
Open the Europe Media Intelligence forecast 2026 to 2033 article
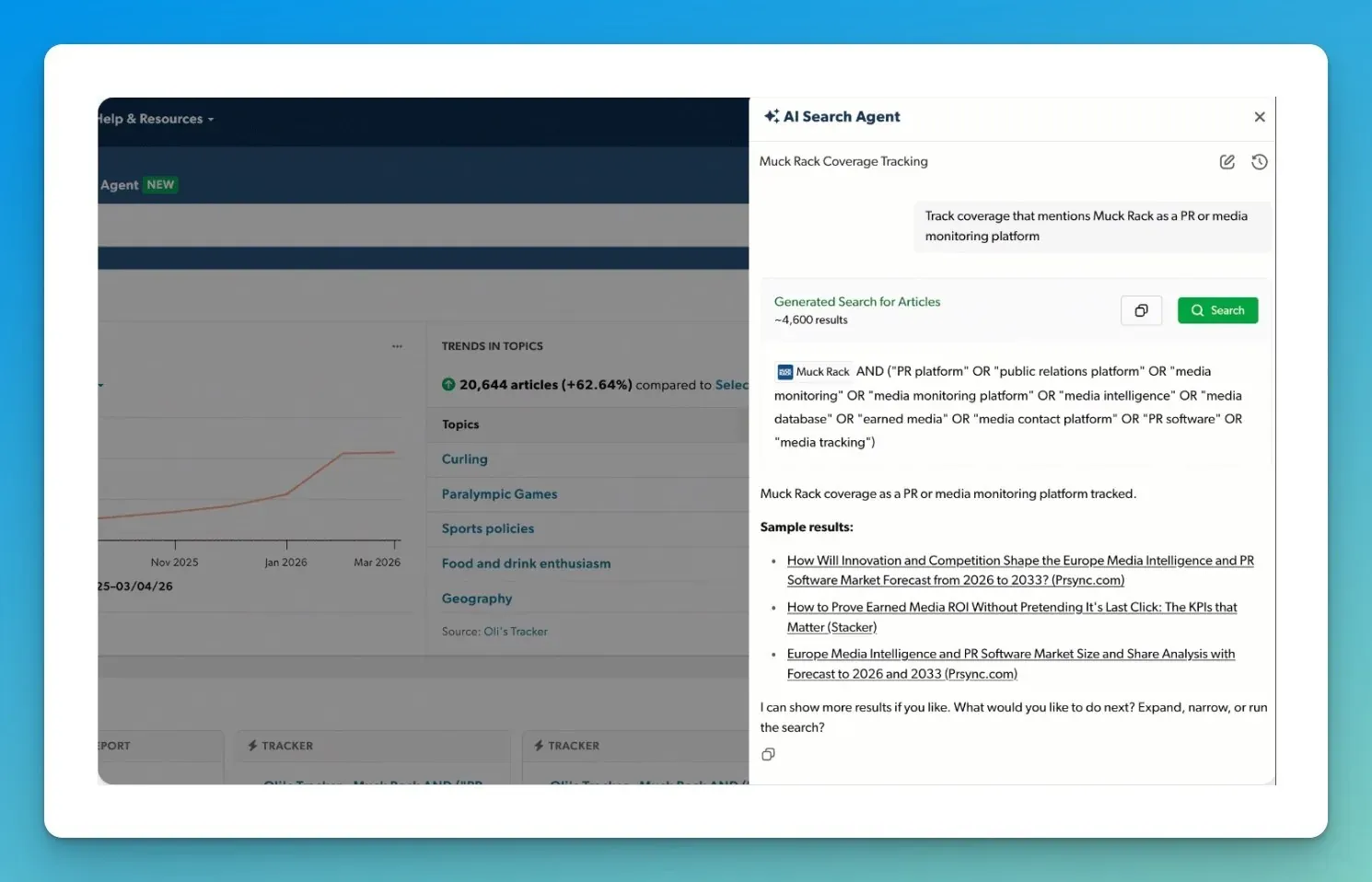pyautogui.click(x=1020, y=570)
